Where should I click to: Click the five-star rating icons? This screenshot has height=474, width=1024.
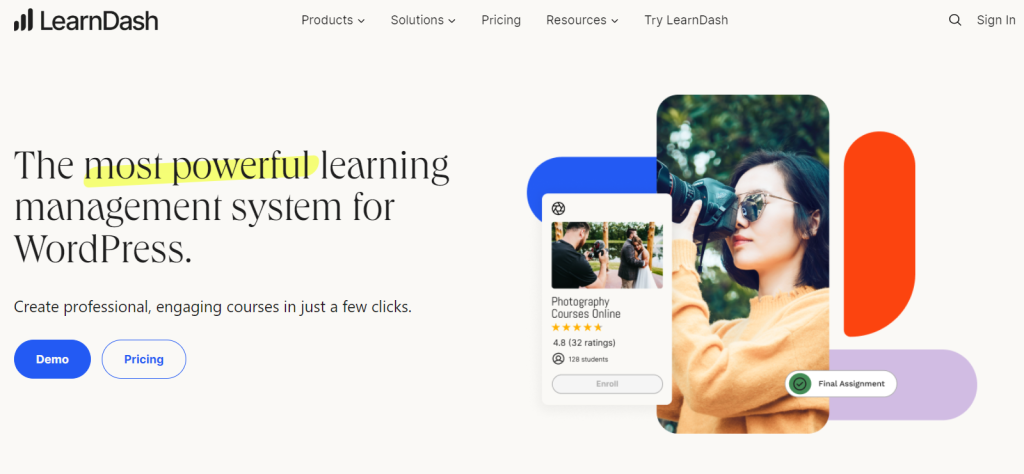click(577, 328)
